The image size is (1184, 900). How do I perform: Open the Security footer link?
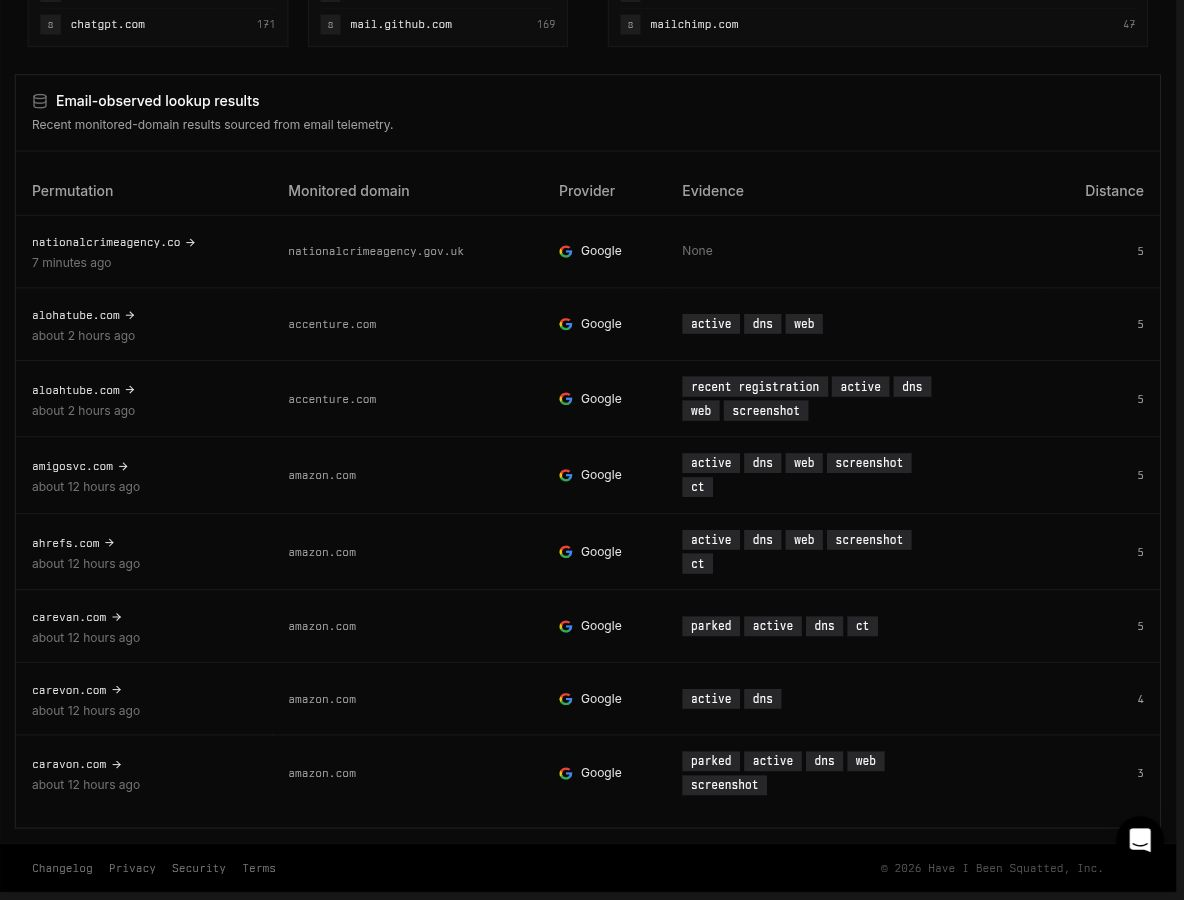(x=199, y=868)
